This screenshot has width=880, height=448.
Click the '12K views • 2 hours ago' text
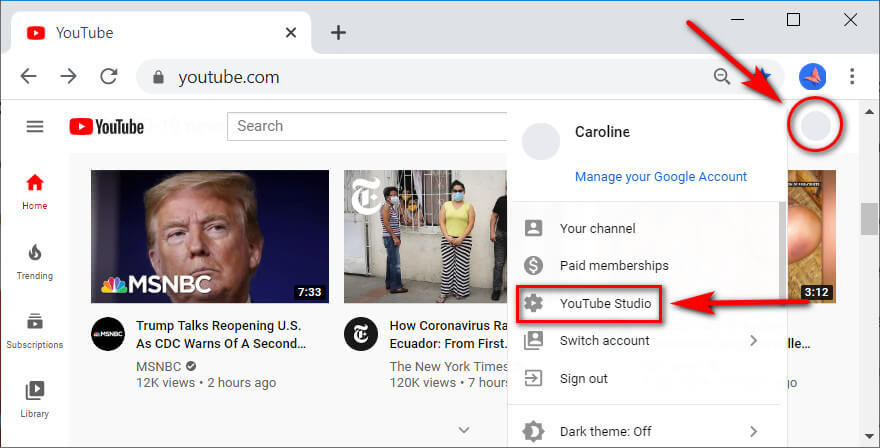pos(206,383)
